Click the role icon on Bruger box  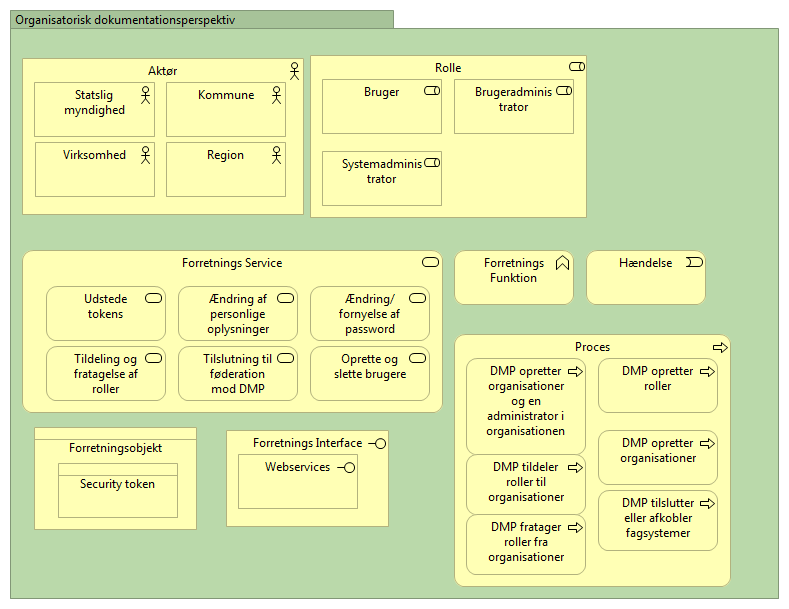(x=432, y=91)
